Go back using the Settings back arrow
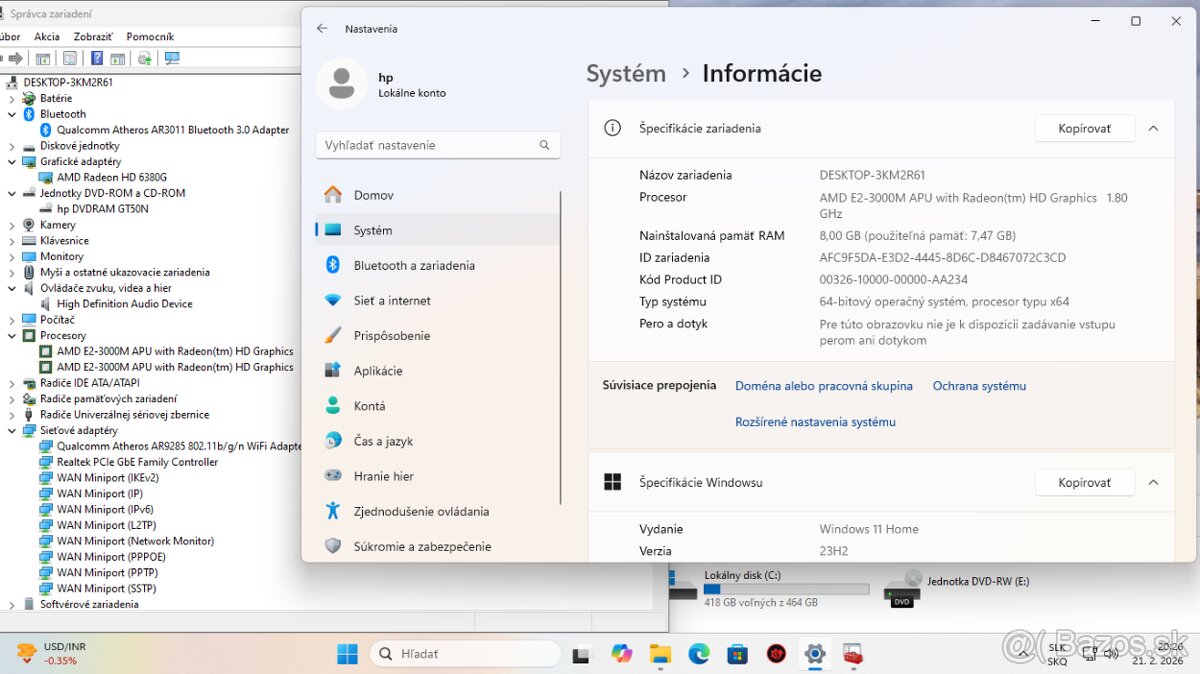 click(x=322, y=28)
